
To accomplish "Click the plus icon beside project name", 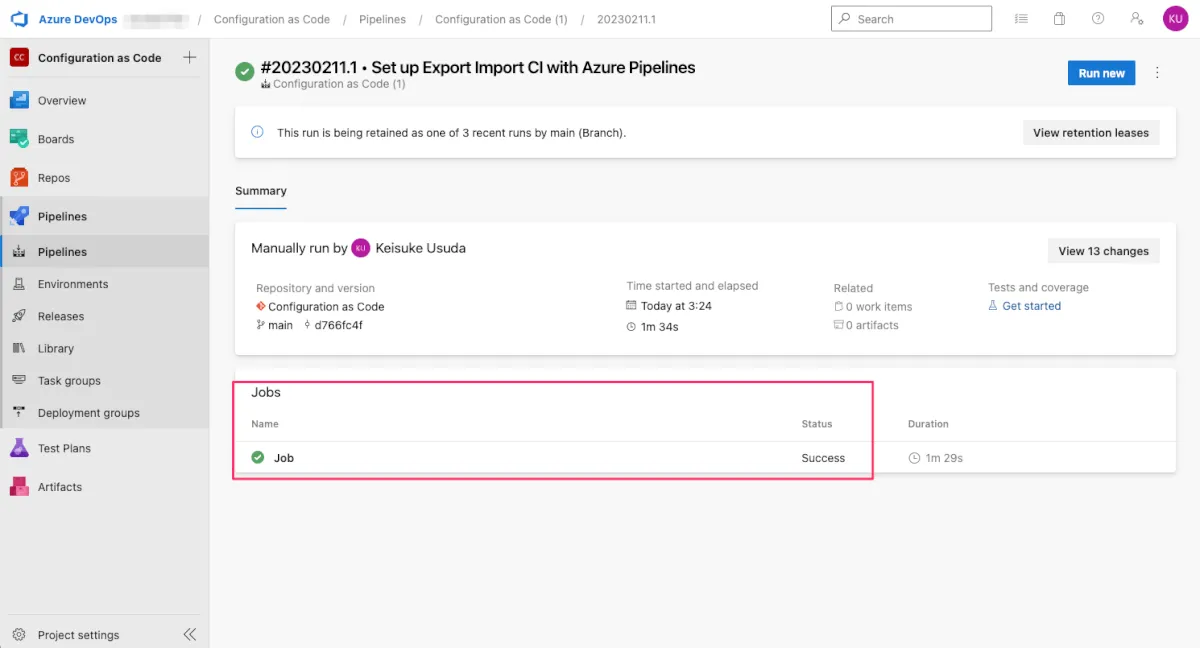I will pyautogui.click(x=190, y=57).
